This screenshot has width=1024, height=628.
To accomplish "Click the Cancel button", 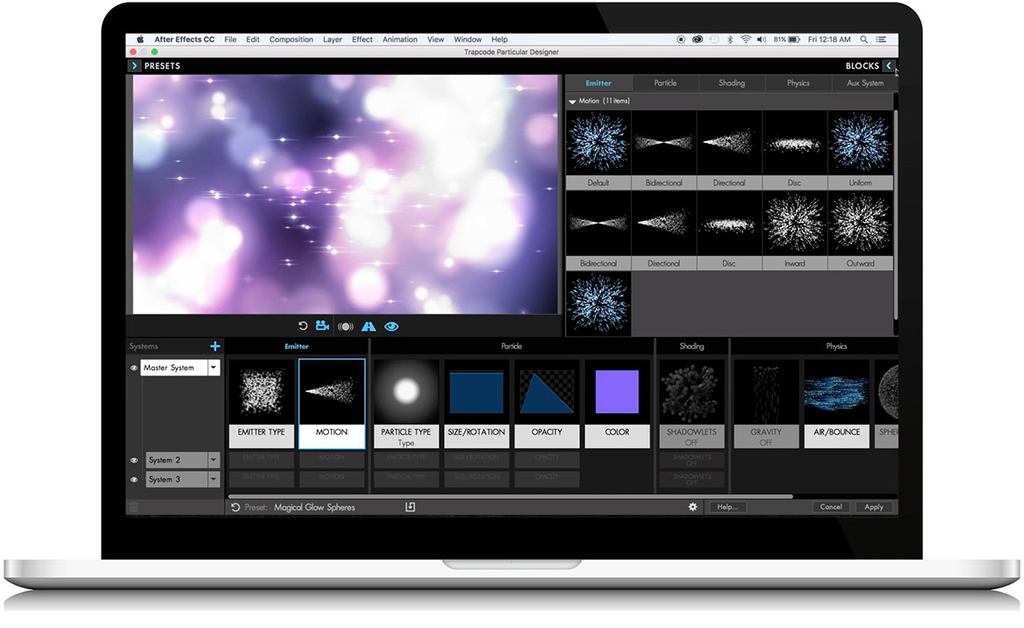I will (x=831, y=507).
